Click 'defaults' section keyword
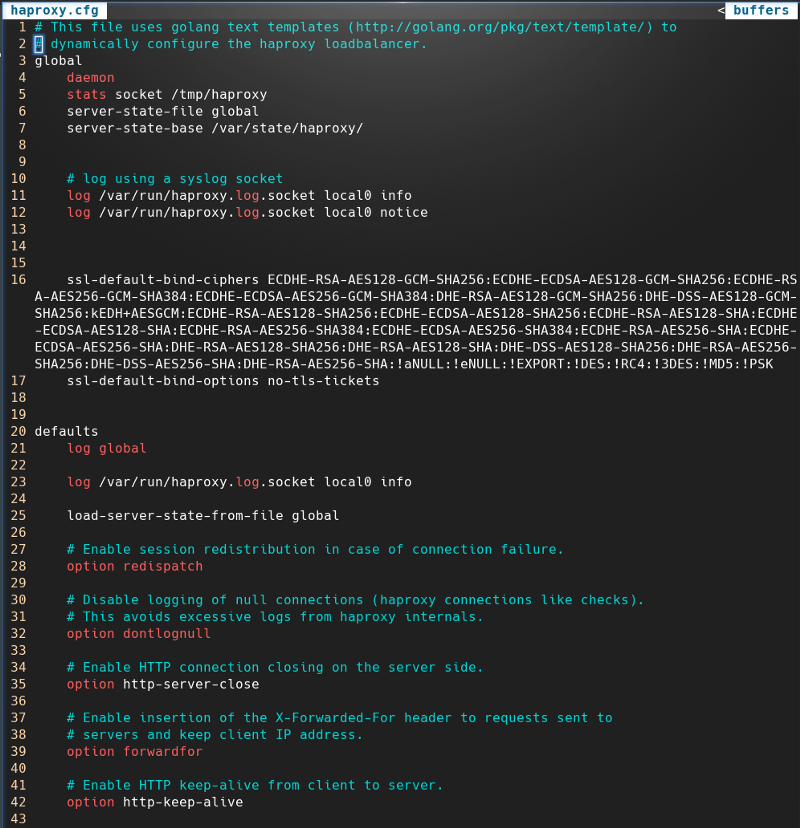 pyautogui.click(x=66, y=431)
